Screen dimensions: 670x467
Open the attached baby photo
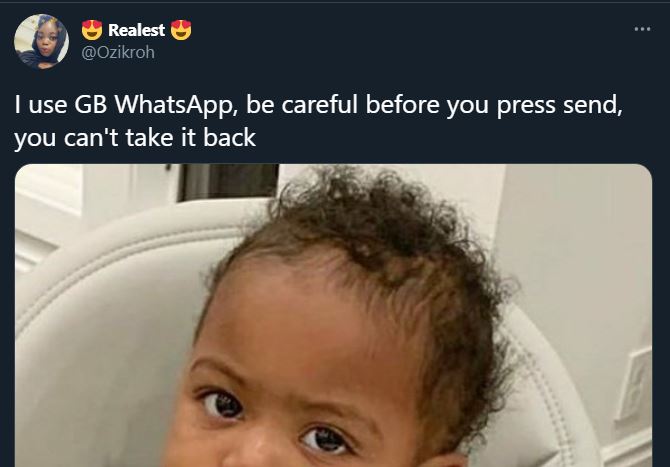coord(333,315)
